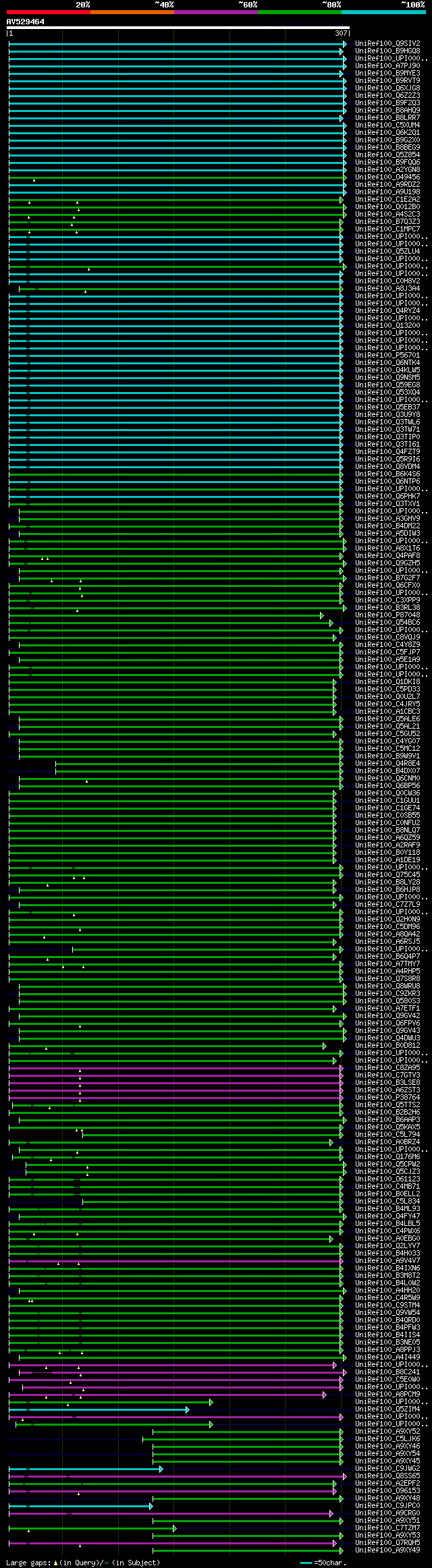Click hit label UniRef100_A9U198
432x1568 pixels.
coord(387,192)
